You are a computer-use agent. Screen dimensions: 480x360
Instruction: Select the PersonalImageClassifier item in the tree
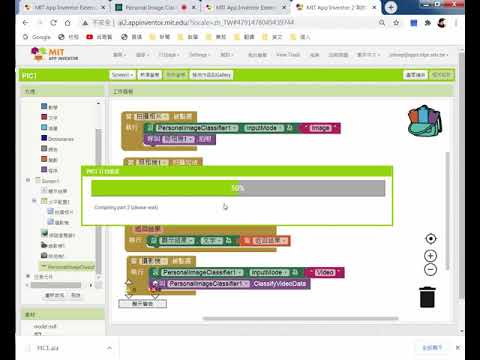(x=68, y=267)
